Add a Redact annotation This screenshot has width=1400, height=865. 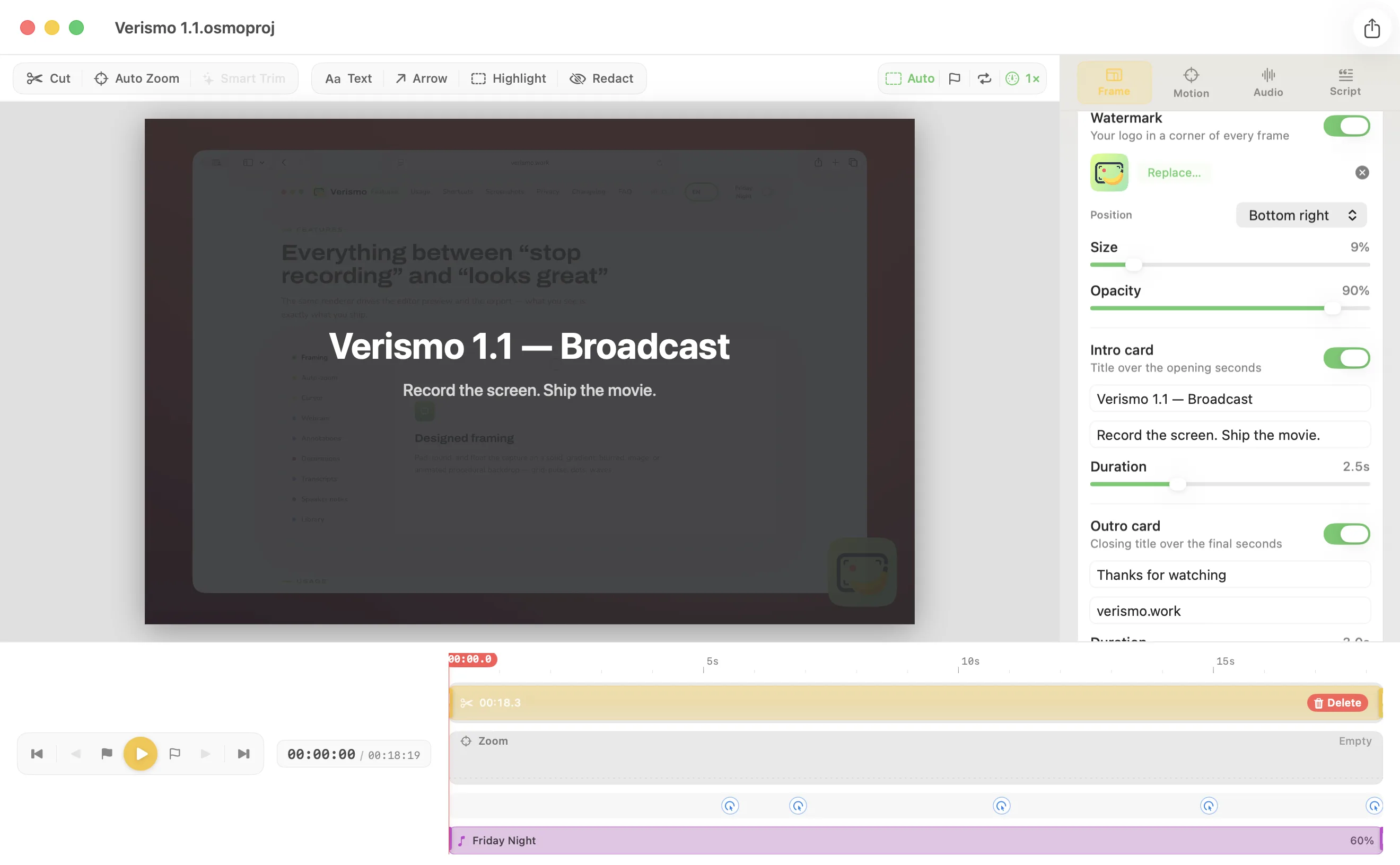(x=601, y=78)
